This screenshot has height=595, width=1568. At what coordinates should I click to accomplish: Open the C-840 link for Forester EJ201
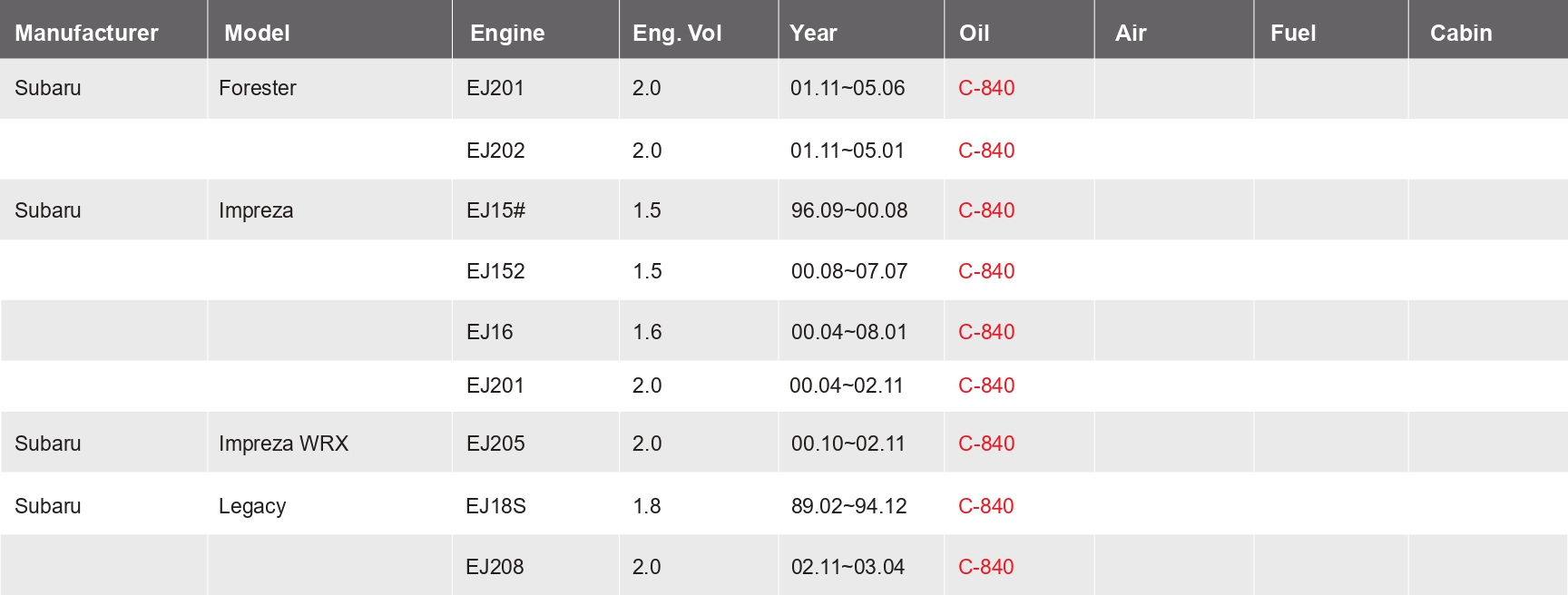[x=986, y=88]
